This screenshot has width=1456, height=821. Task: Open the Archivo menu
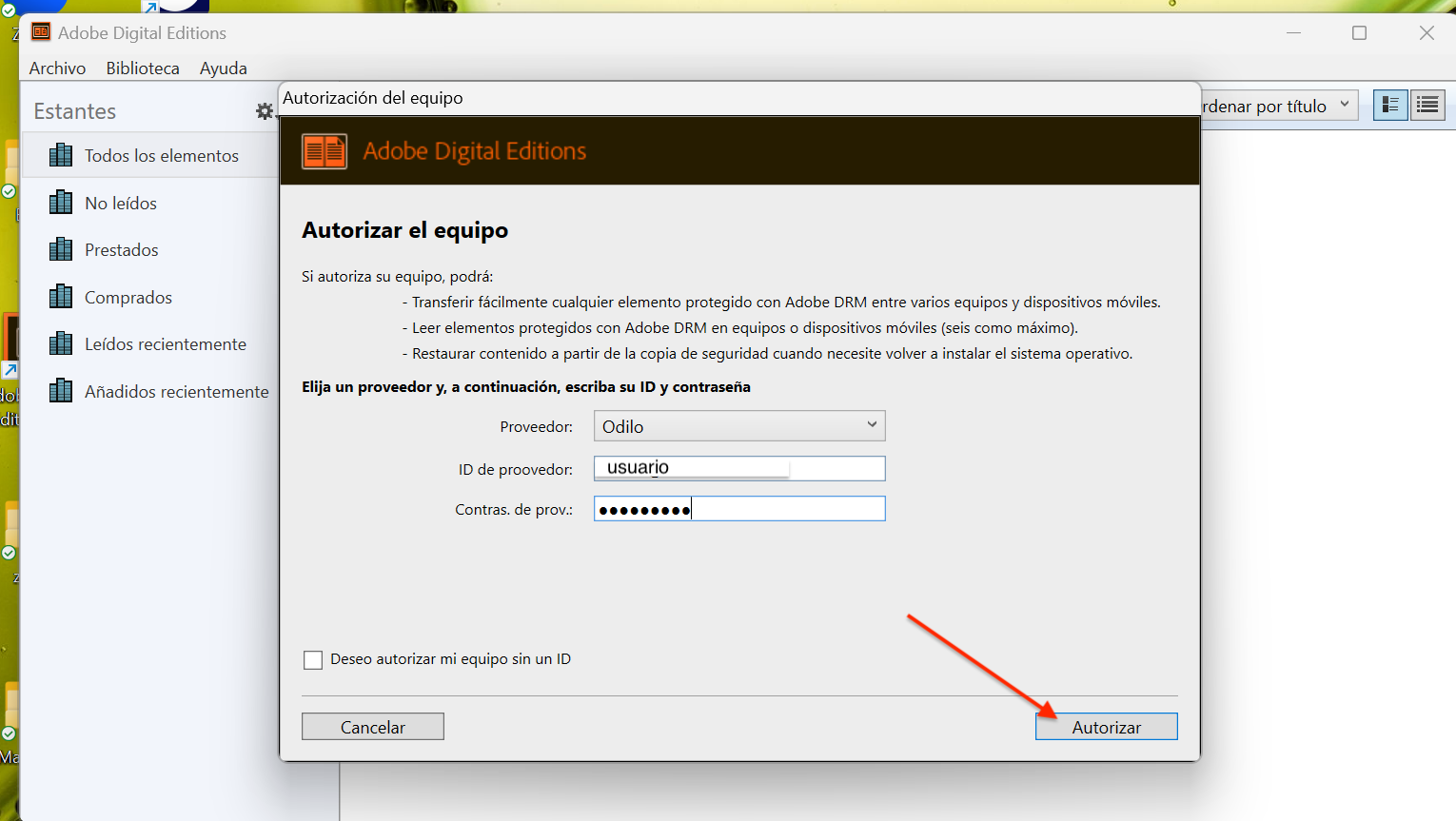click(57, 68)
